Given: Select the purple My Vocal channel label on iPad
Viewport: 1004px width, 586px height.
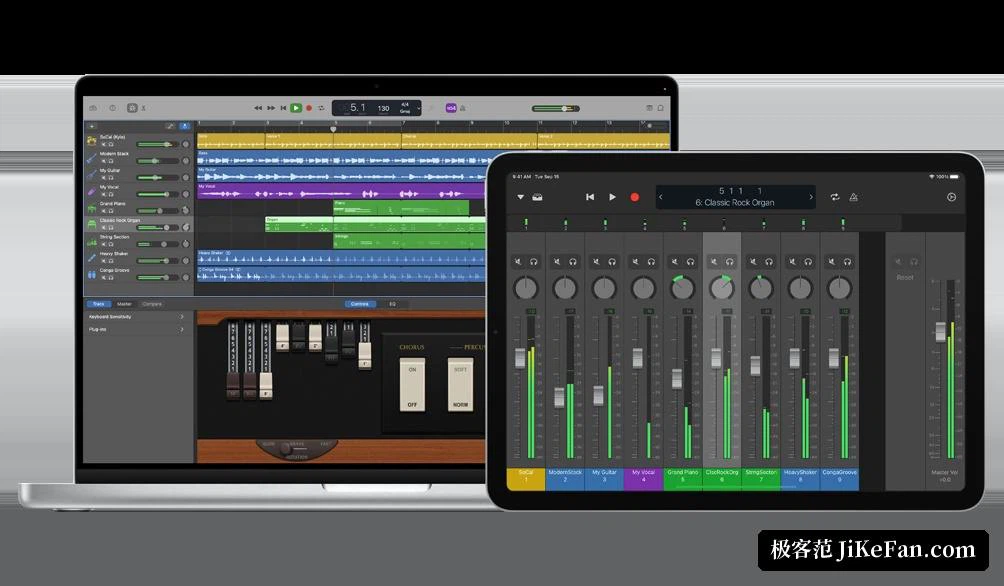Looking at the screenshot, I should [x=644, y=479].
